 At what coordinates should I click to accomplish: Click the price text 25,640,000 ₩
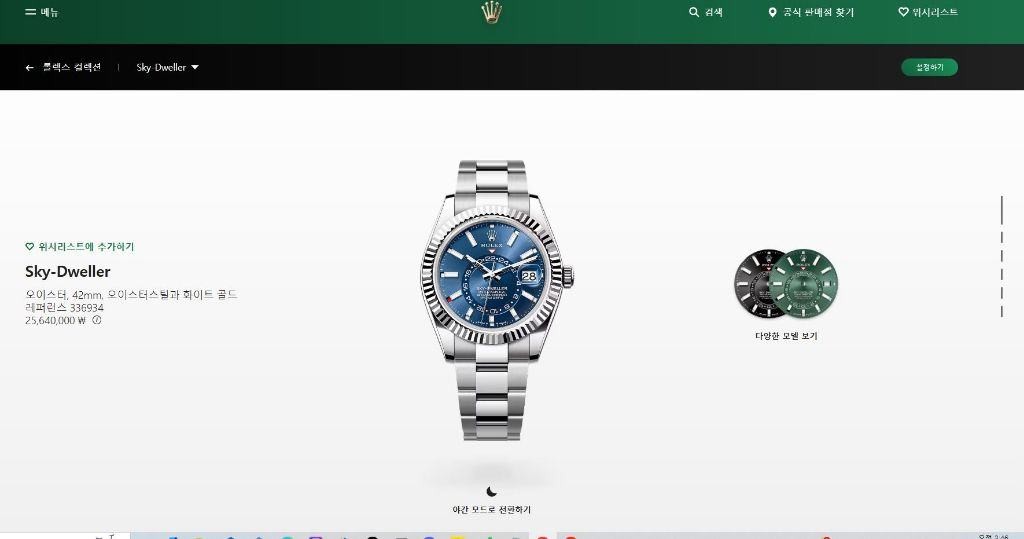click(x=56, y=320)
